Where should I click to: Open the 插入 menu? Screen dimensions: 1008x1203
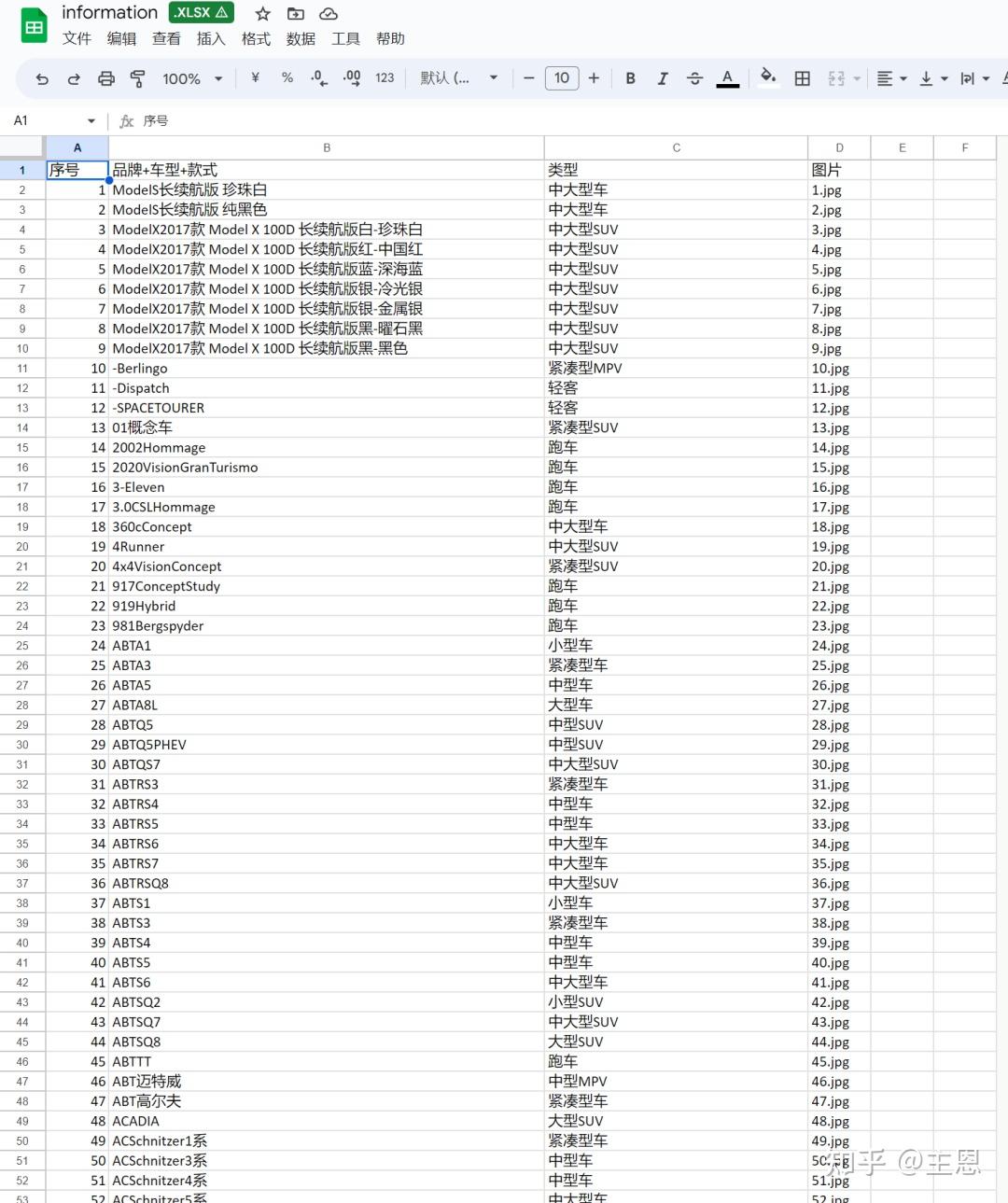[211, 39]
